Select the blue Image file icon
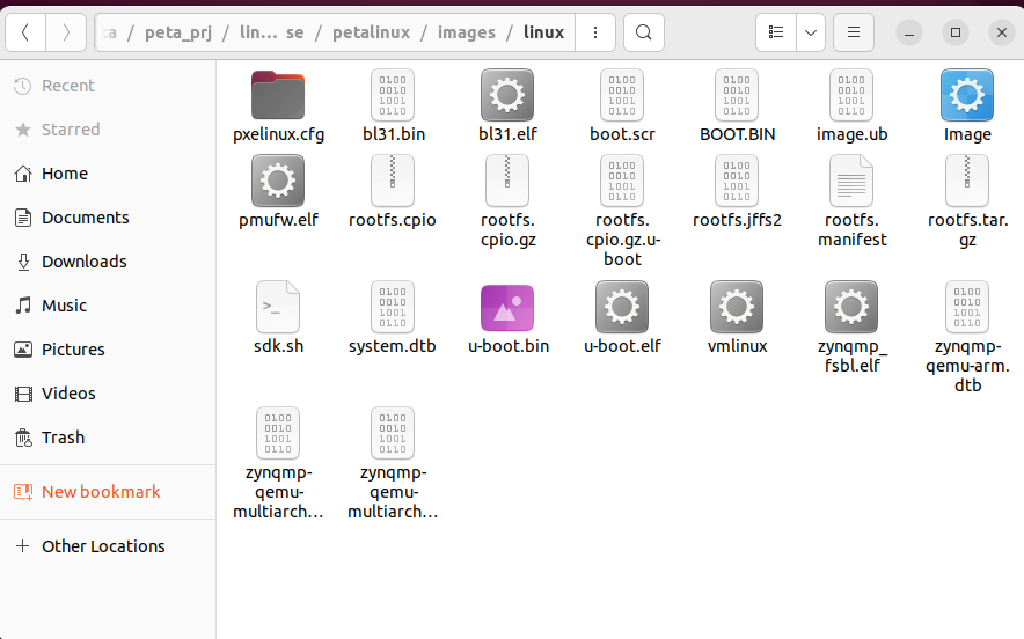The height and width of the screenshot is (639, 1024). (x=966, y=96)
